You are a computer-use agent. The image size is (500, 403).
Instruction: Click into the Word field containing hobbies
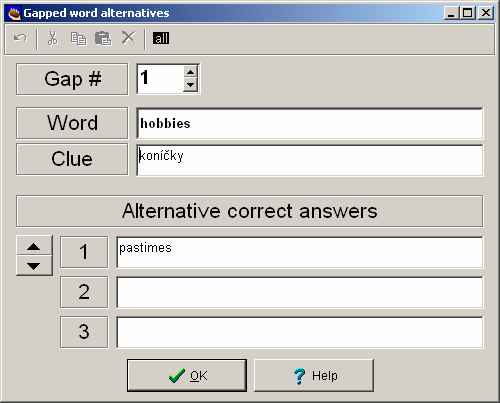point(310,123)
